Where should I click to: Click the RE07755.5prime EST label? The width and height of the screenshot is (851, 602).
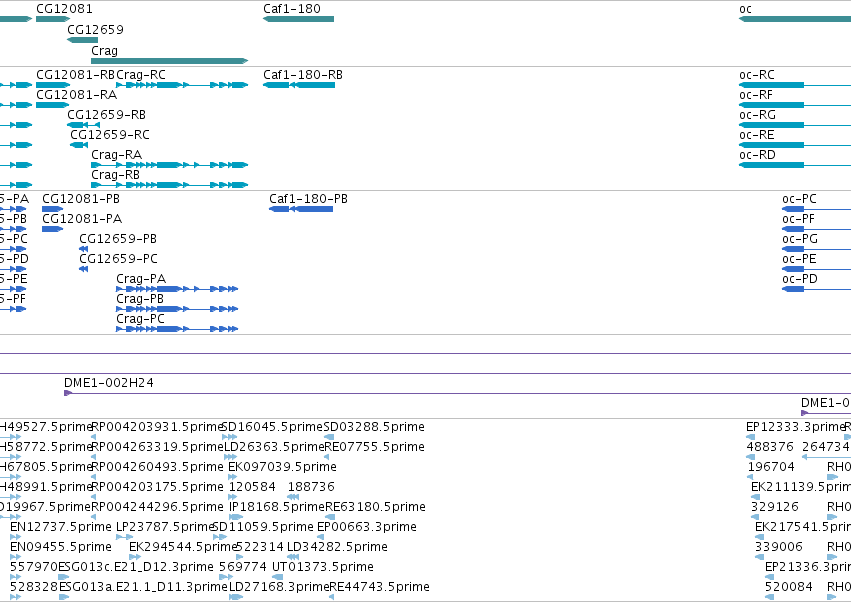pyautogui.click(x=374, y=447)
